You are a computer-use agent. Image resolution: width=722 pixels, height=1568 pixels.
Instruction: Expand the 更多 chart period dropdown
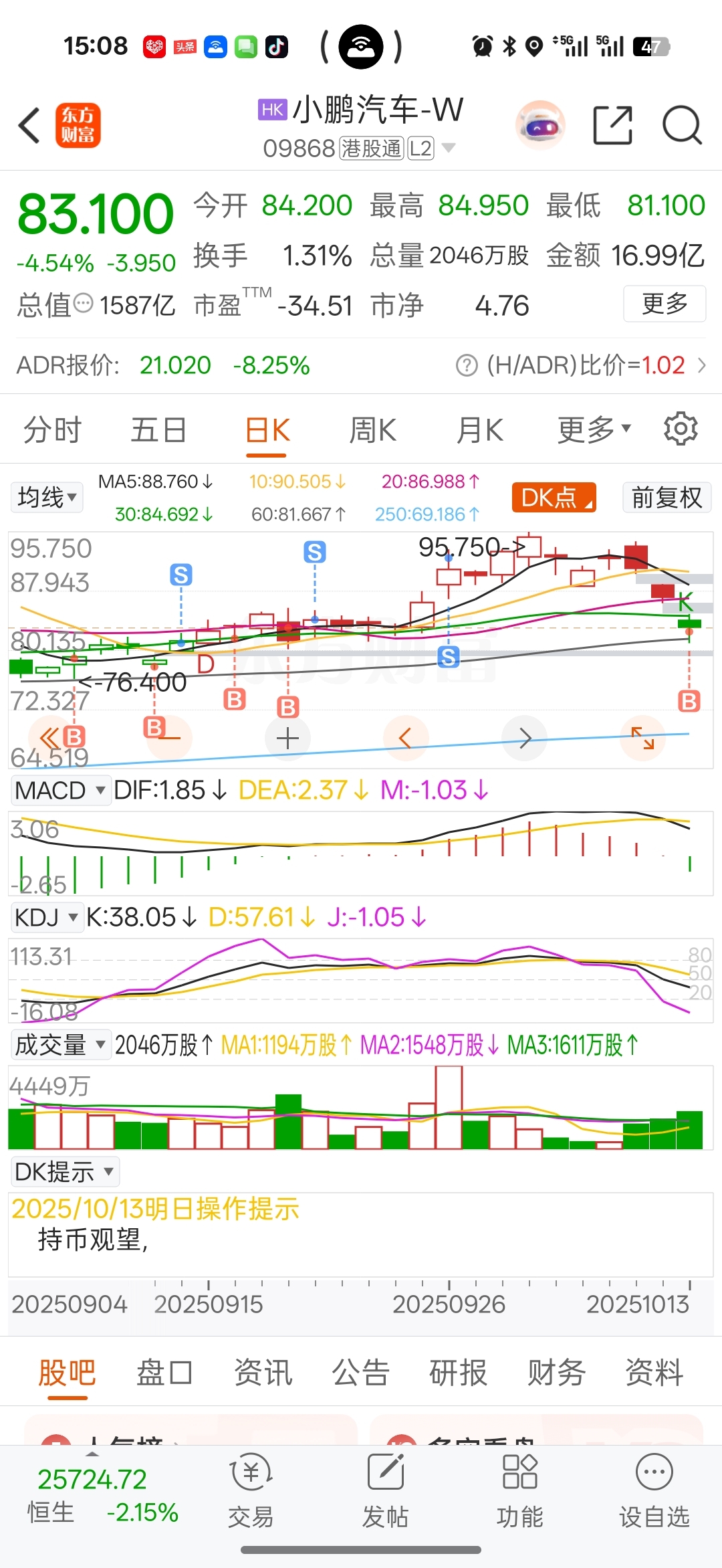point(594,429)
